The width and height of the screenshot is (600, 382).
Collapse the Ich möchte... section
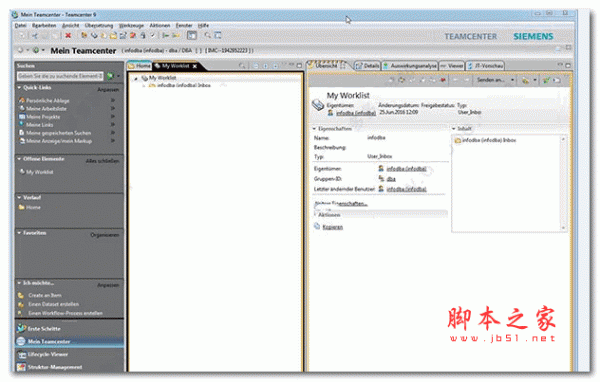point(19,283)
